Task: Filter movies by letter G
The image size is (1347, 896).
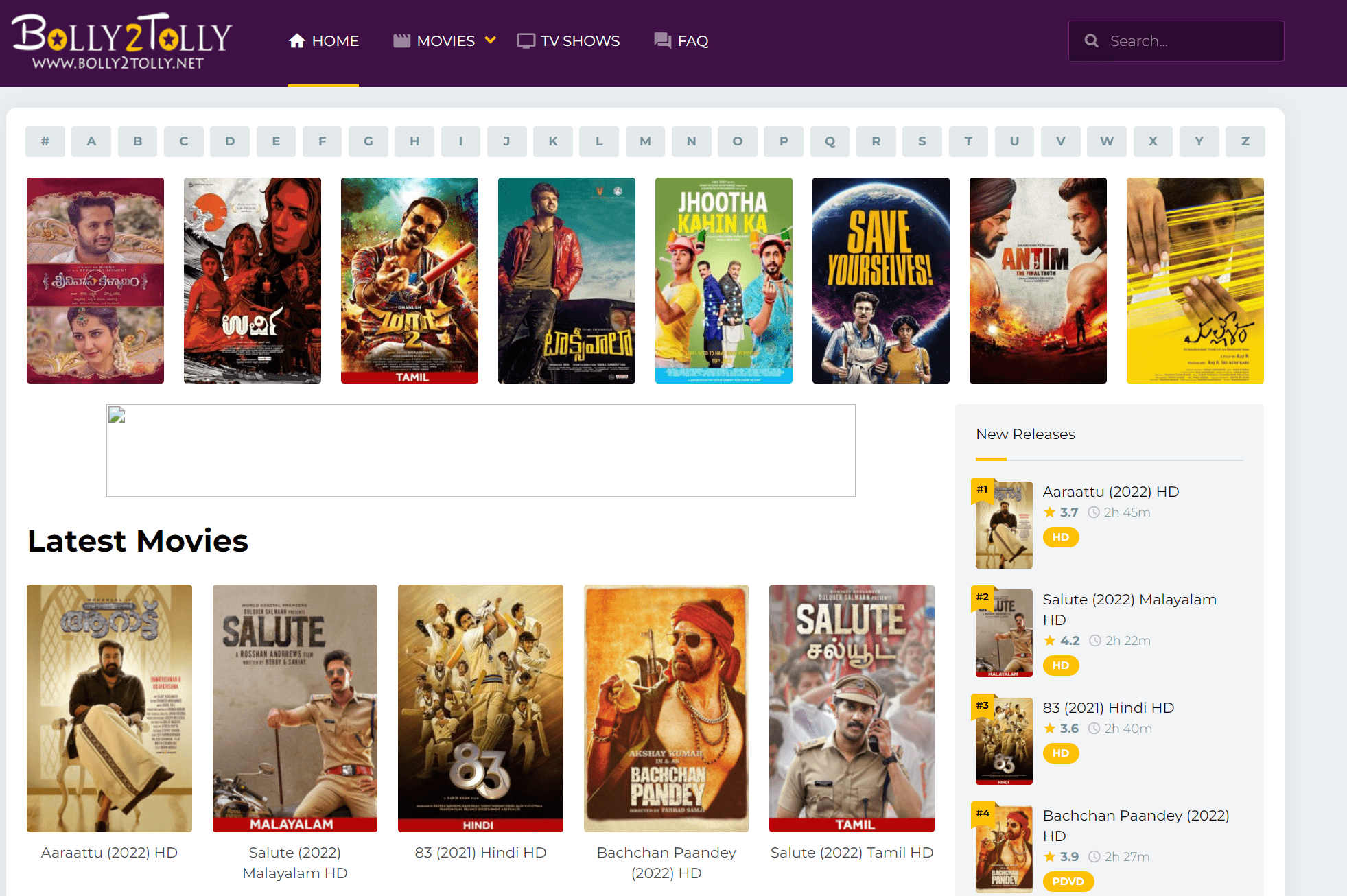Action: (368, 141)
